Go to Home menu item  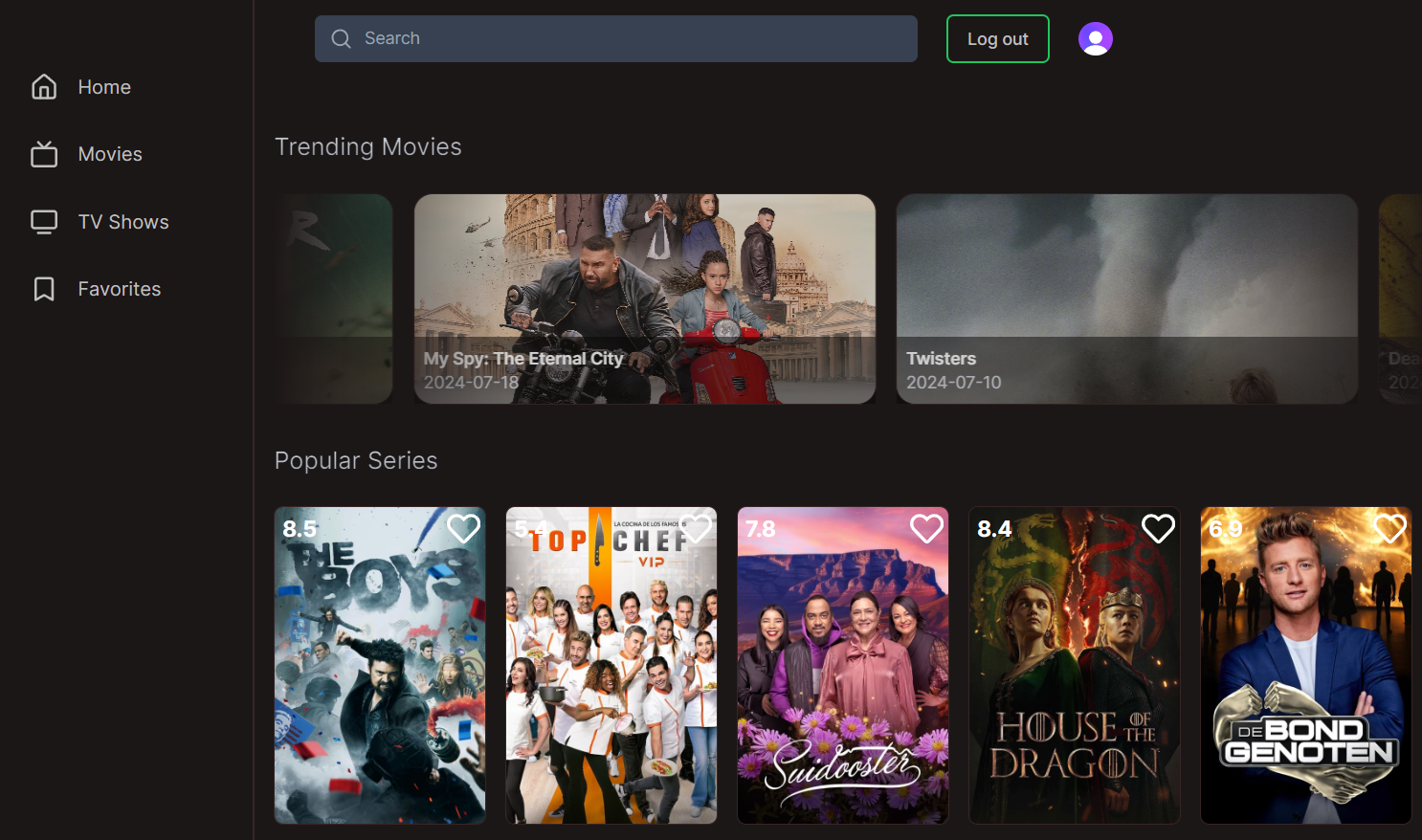104,87
